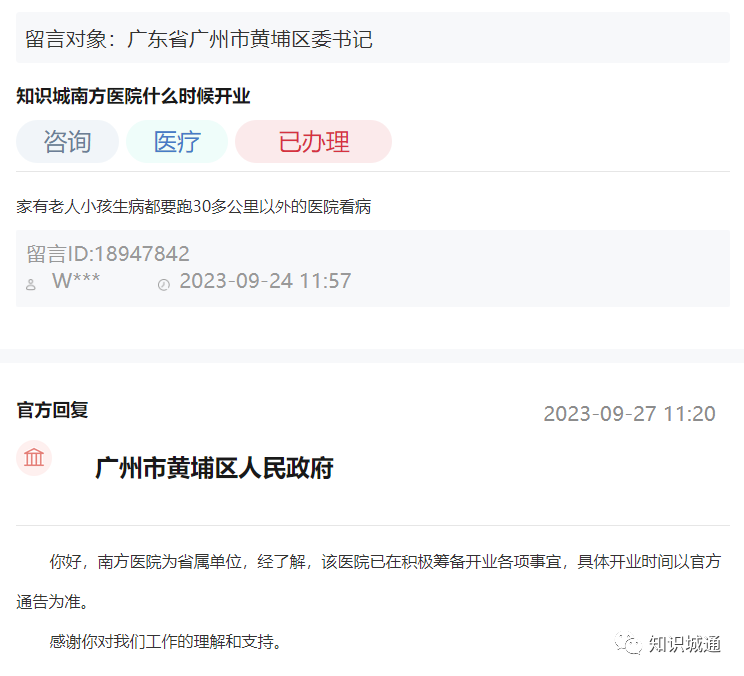Click the 官方回复 heading
This screenshot has height=676, width=744.
(52, 410)
